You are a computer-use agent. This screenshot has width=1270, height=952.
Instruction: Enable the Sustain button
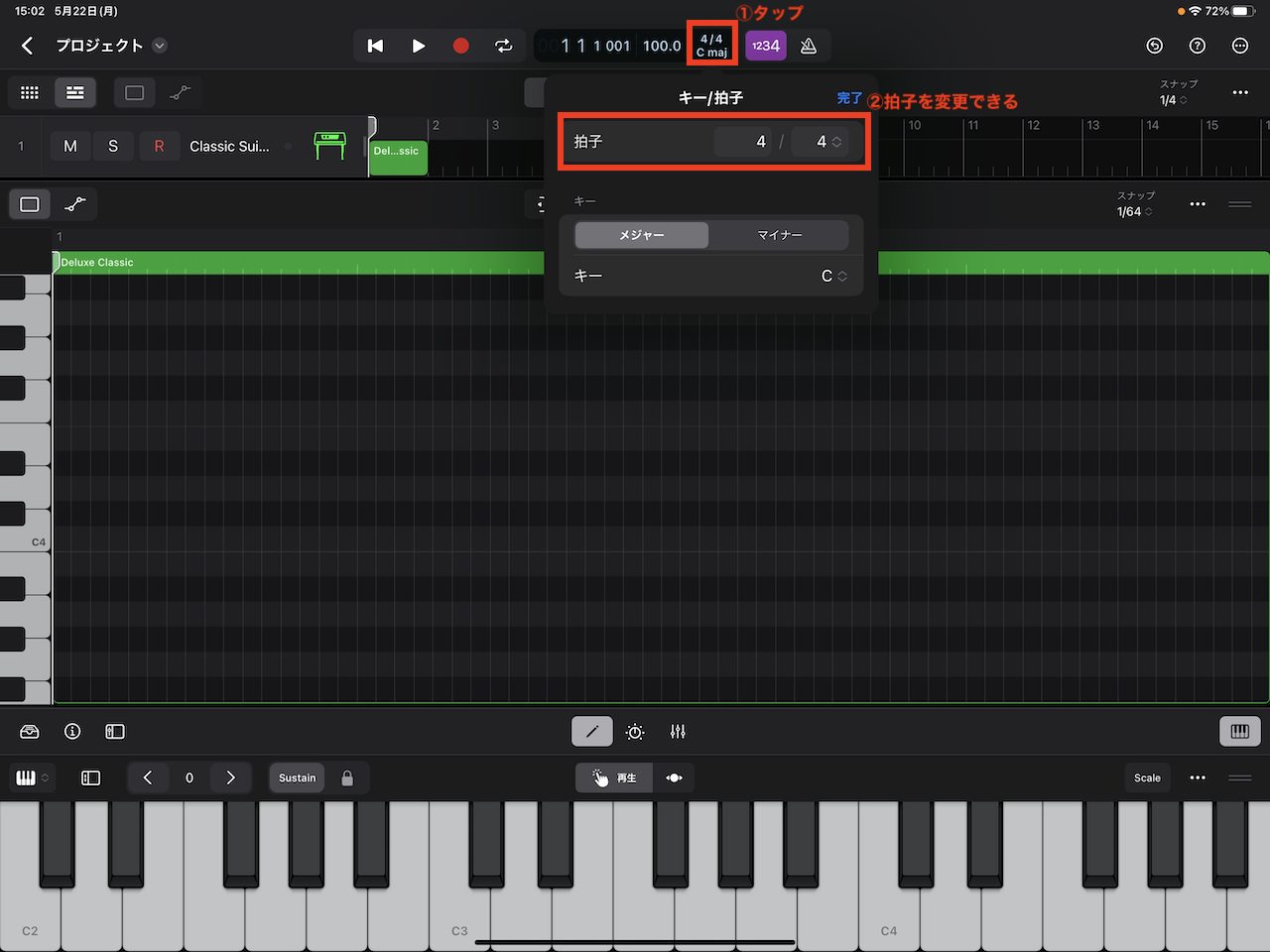click(297, 778)
